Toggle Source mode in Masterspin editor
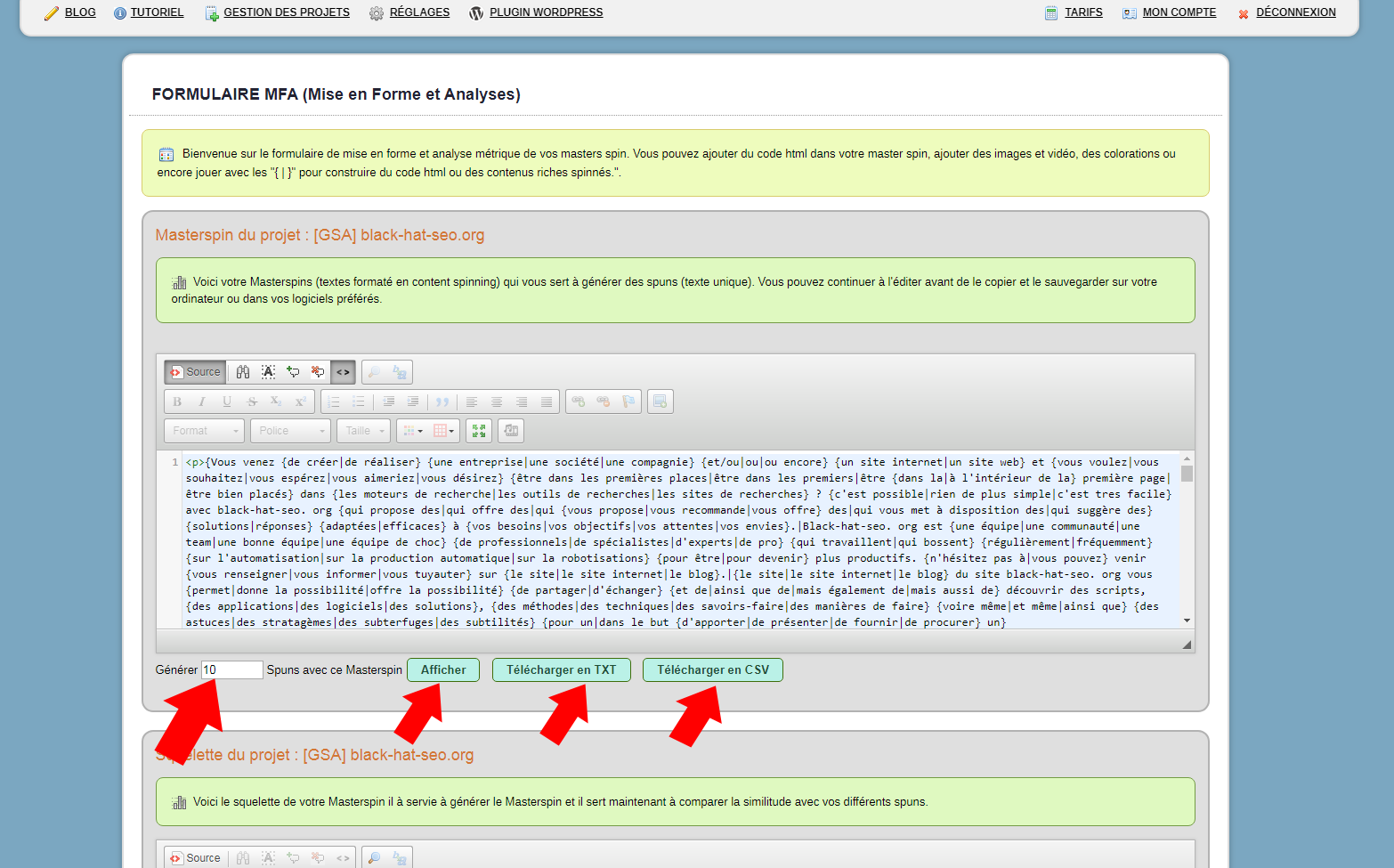Screen dimensions: 1394x868 [x=195, y=372]
